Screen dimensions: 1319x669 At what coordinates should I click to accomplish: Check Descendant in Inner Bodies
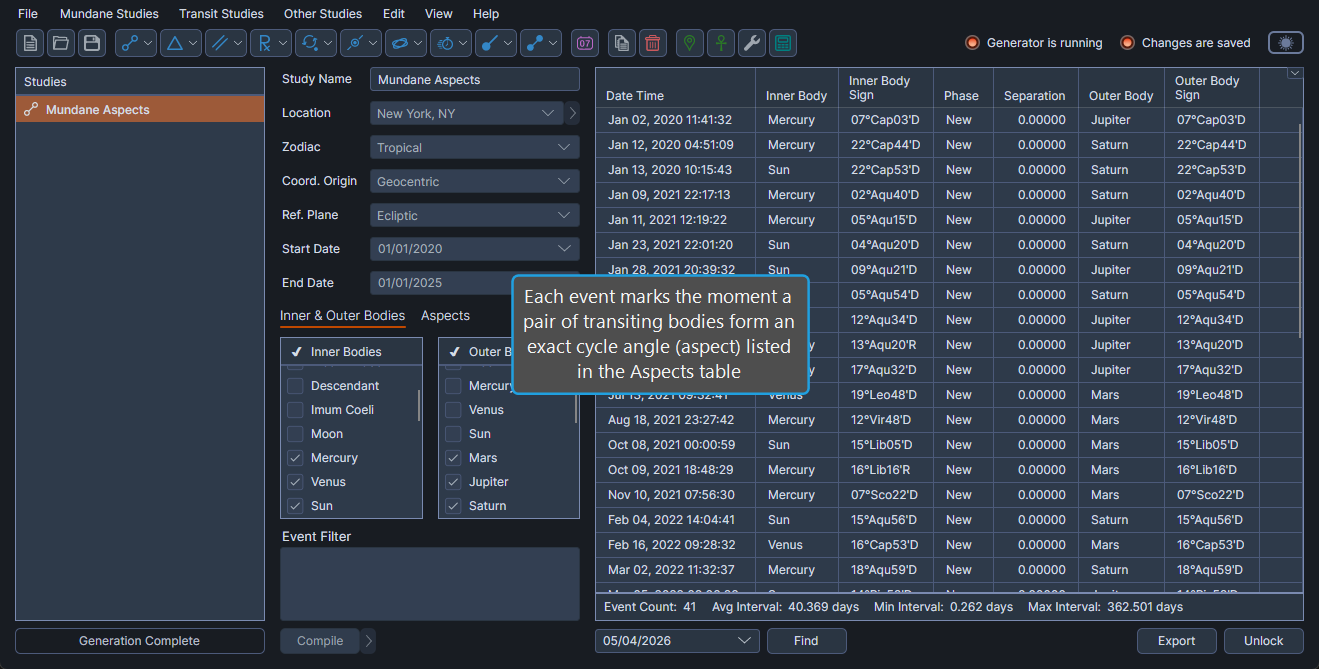(x=295, y=386)
